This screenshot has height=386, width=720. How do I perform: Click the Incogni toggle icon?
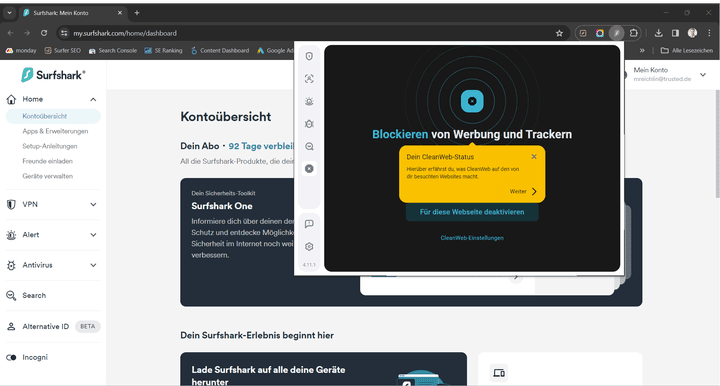[x=11, y=358]
